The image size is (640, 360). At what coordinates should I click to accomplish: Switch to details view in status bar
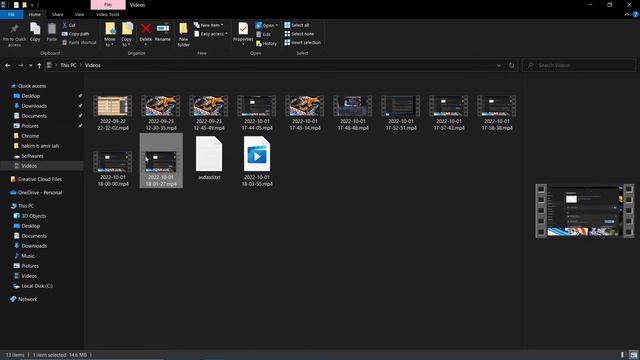(x=623, y=355)
